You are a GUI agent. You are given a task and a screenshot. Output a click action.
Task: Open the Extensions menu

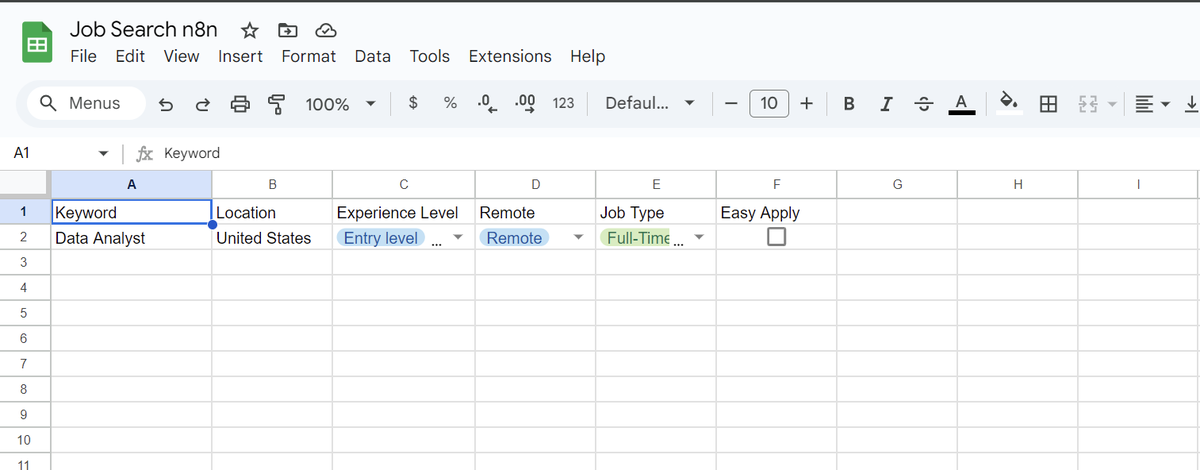point(510,56)
